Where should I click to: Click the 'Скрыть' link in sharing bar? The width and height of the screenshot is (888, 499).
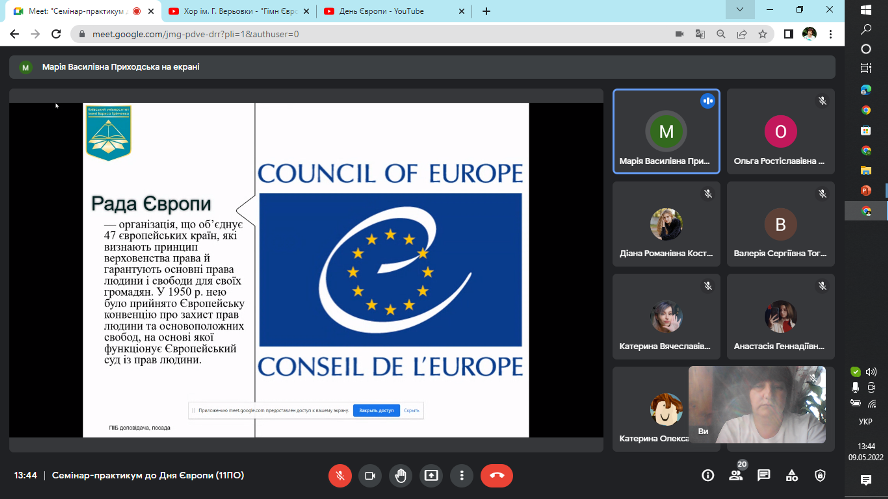pyautogui.click(x=412, y=410)
